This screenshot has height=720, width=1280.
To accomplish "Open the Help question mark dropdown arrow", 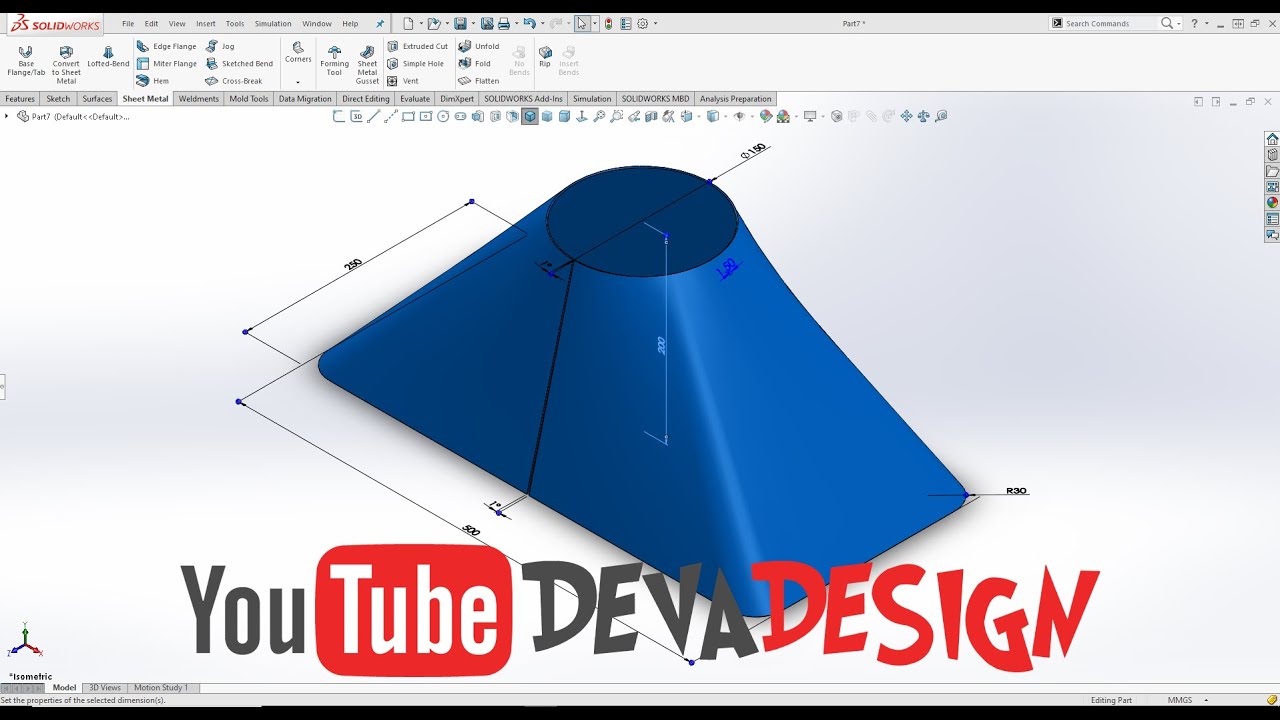I will pos(1206,23).
